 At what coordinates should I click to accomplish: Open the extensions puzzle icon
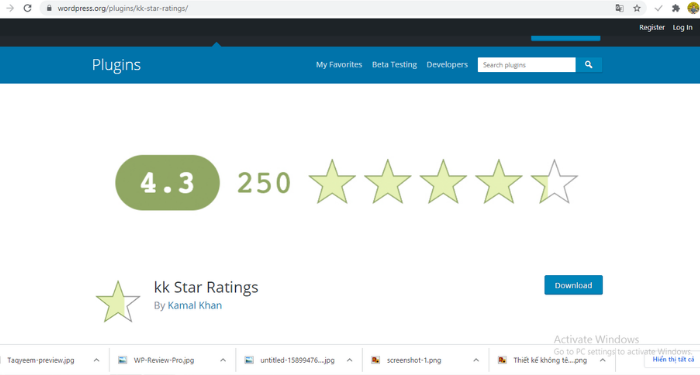coord(676,8)
